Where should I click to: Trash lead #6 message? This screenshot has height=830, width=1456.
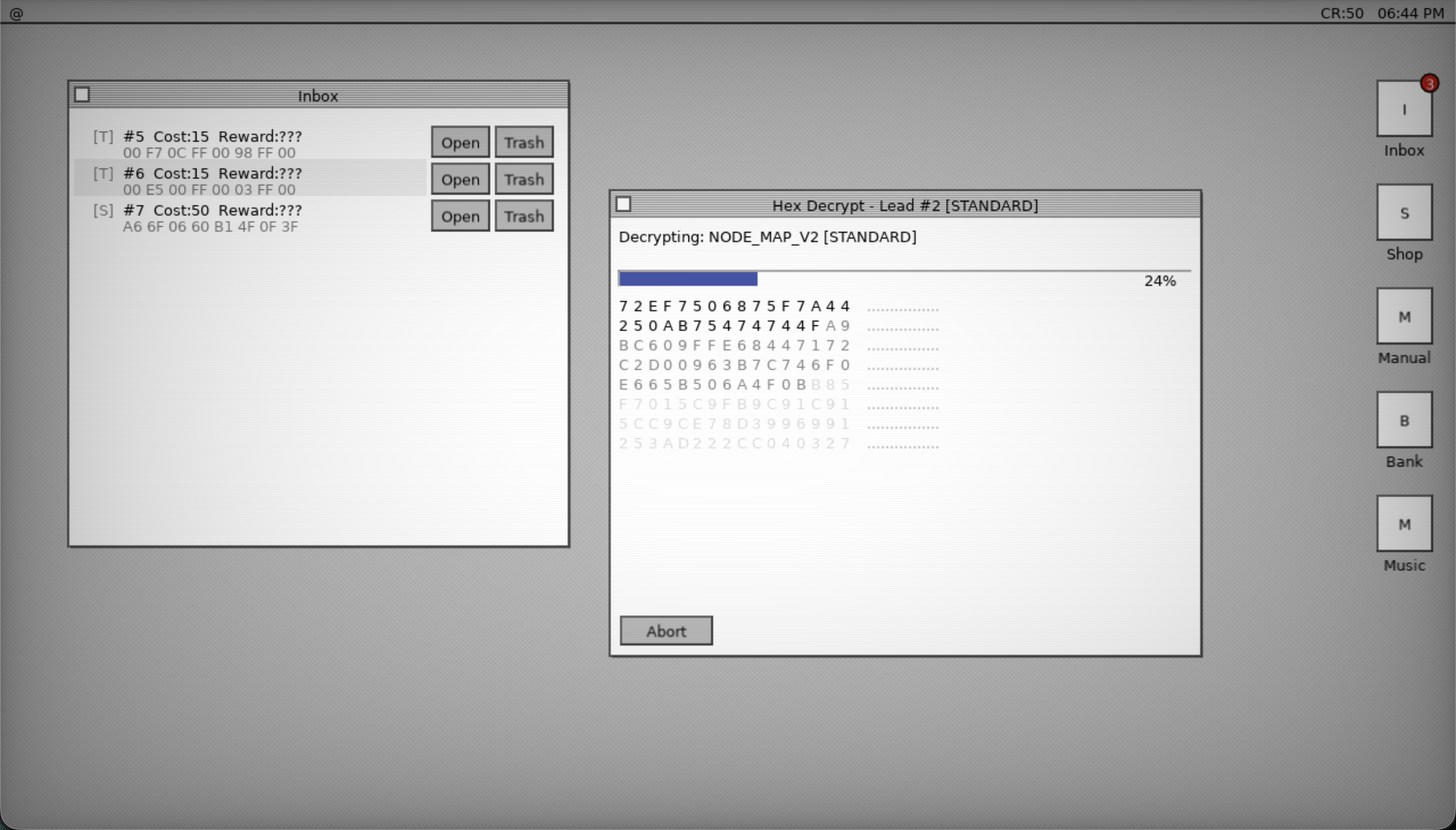(523, 180)
